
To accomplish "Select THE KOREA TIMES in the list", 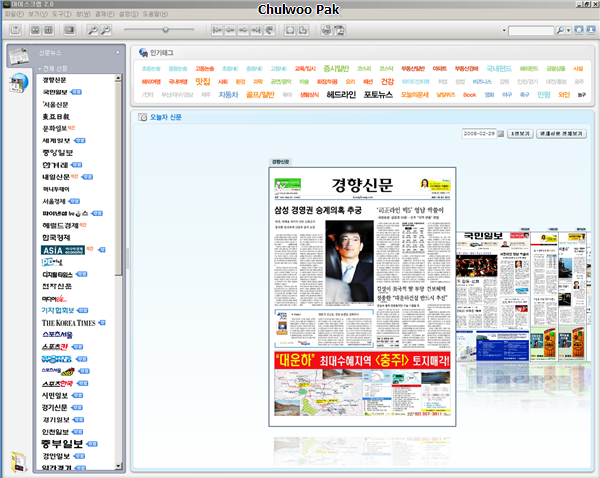I will click(68, 323).
